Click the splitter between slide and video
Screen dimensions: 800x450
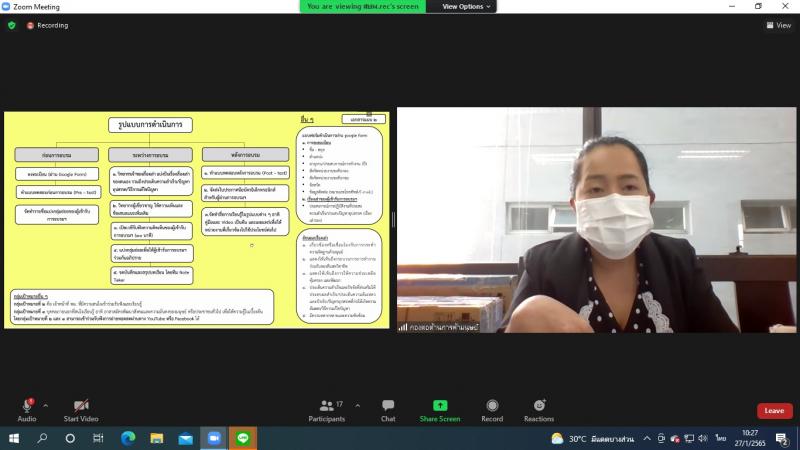[x=393, y=220]
